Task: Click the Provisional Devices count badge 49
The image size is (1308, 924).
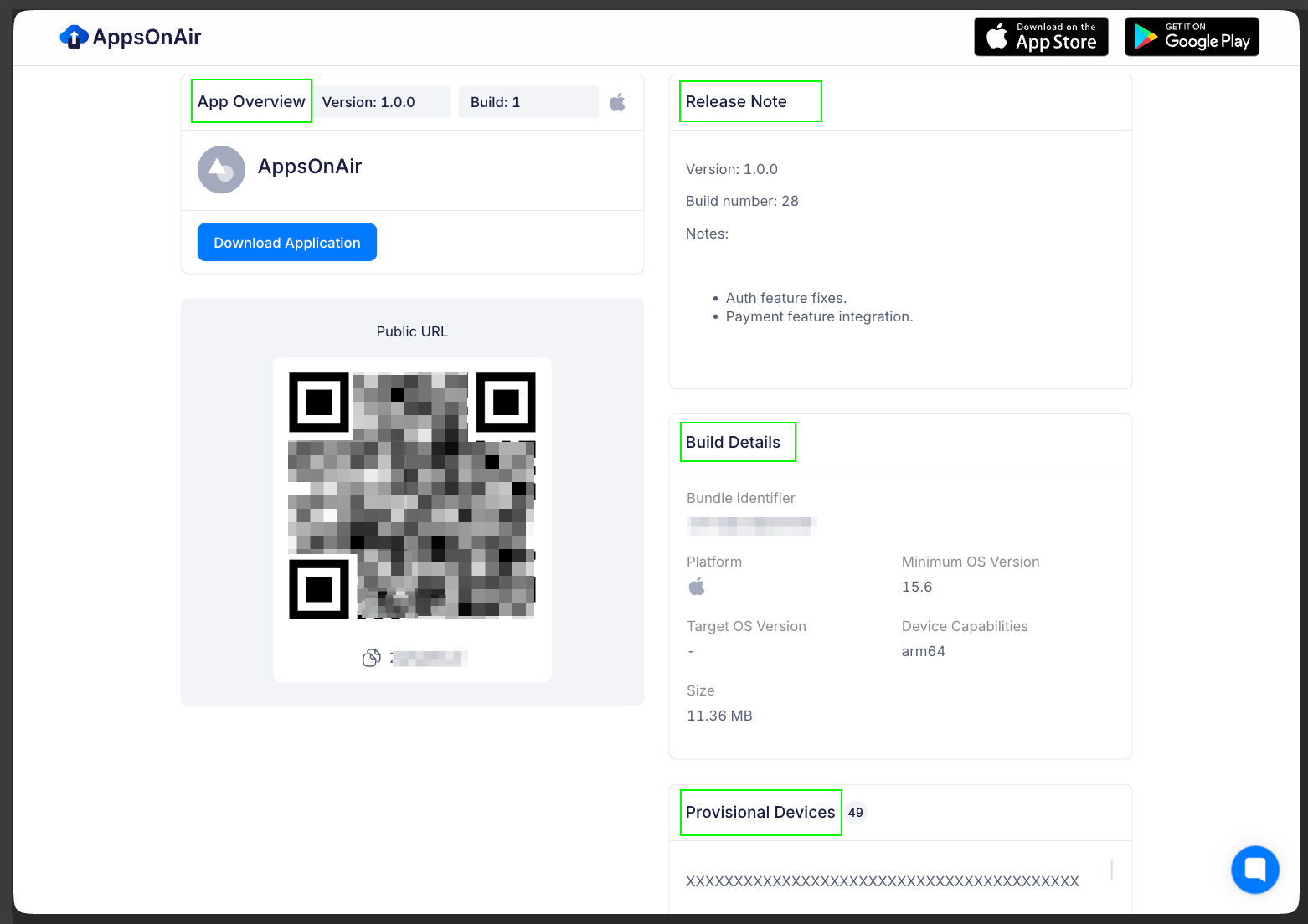Action: (x=855, y=813)
